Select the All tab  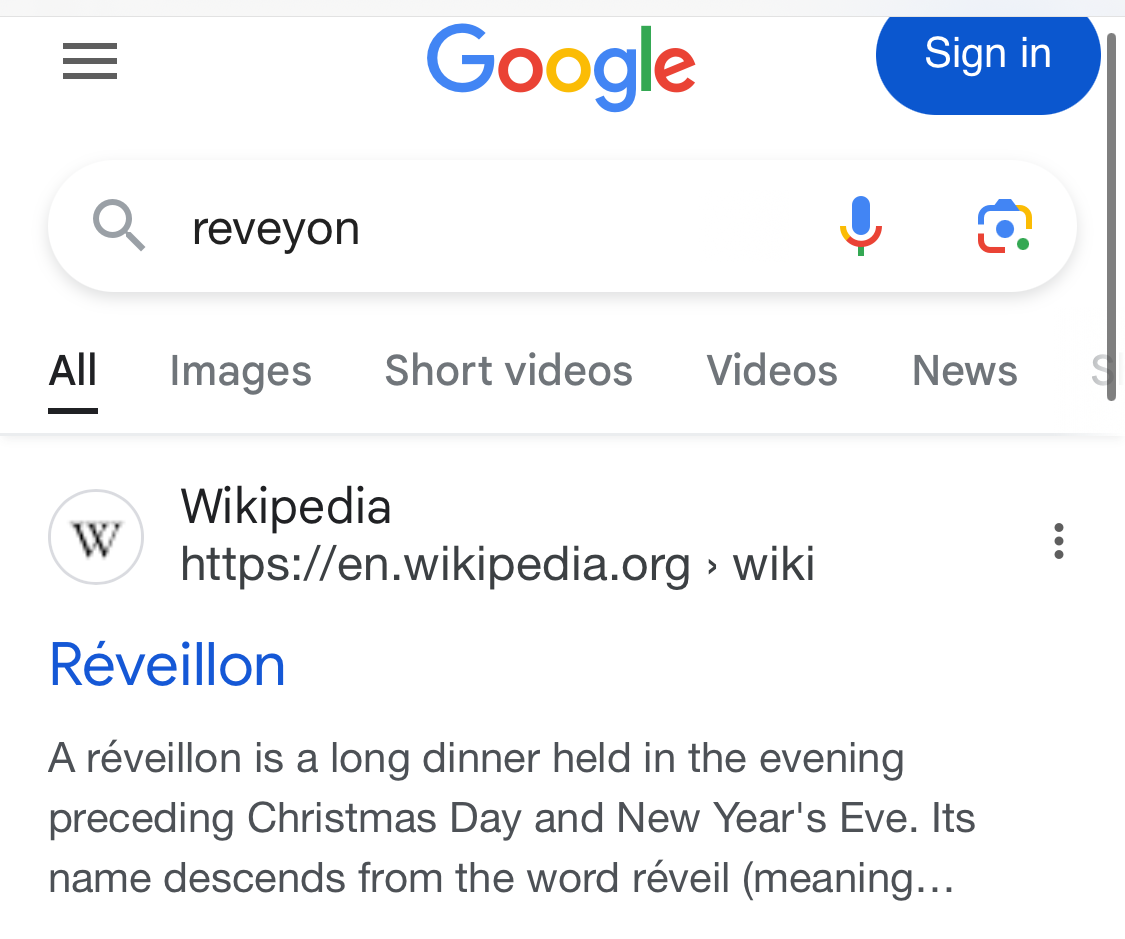pyautogui.click(x=72, y=371)
